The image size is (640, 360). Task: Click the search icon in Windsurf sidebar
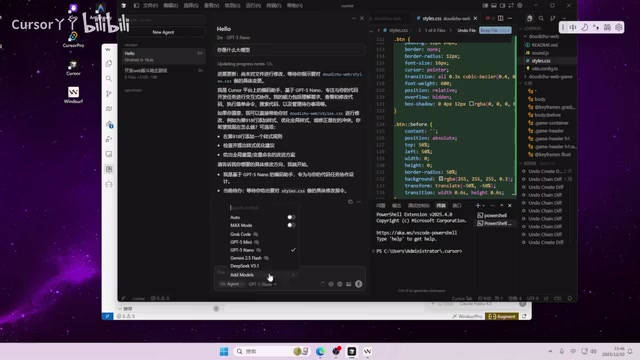[x=109, y=78]
